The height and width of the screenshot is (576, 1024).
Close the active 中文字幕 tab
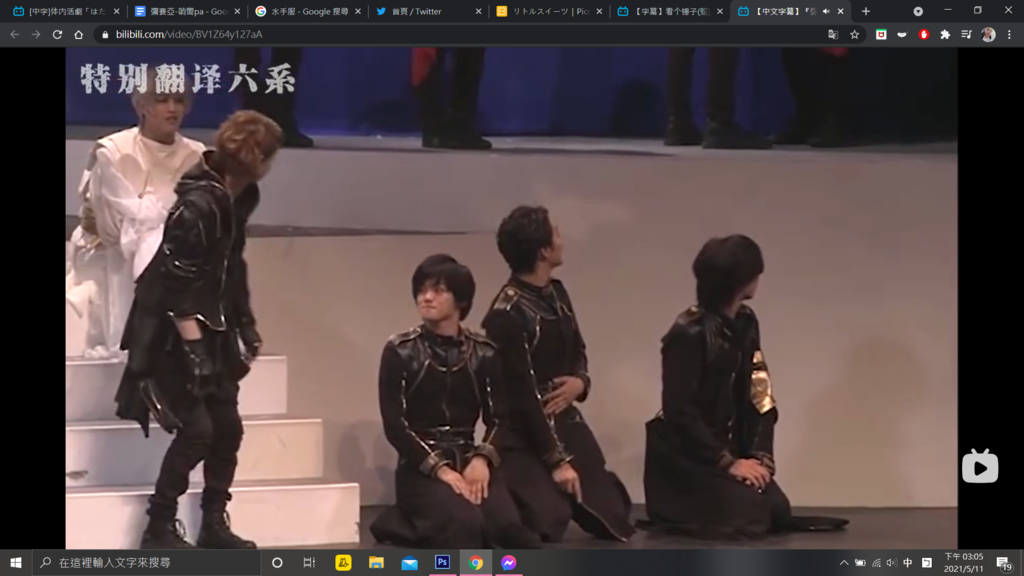[840, 11]
